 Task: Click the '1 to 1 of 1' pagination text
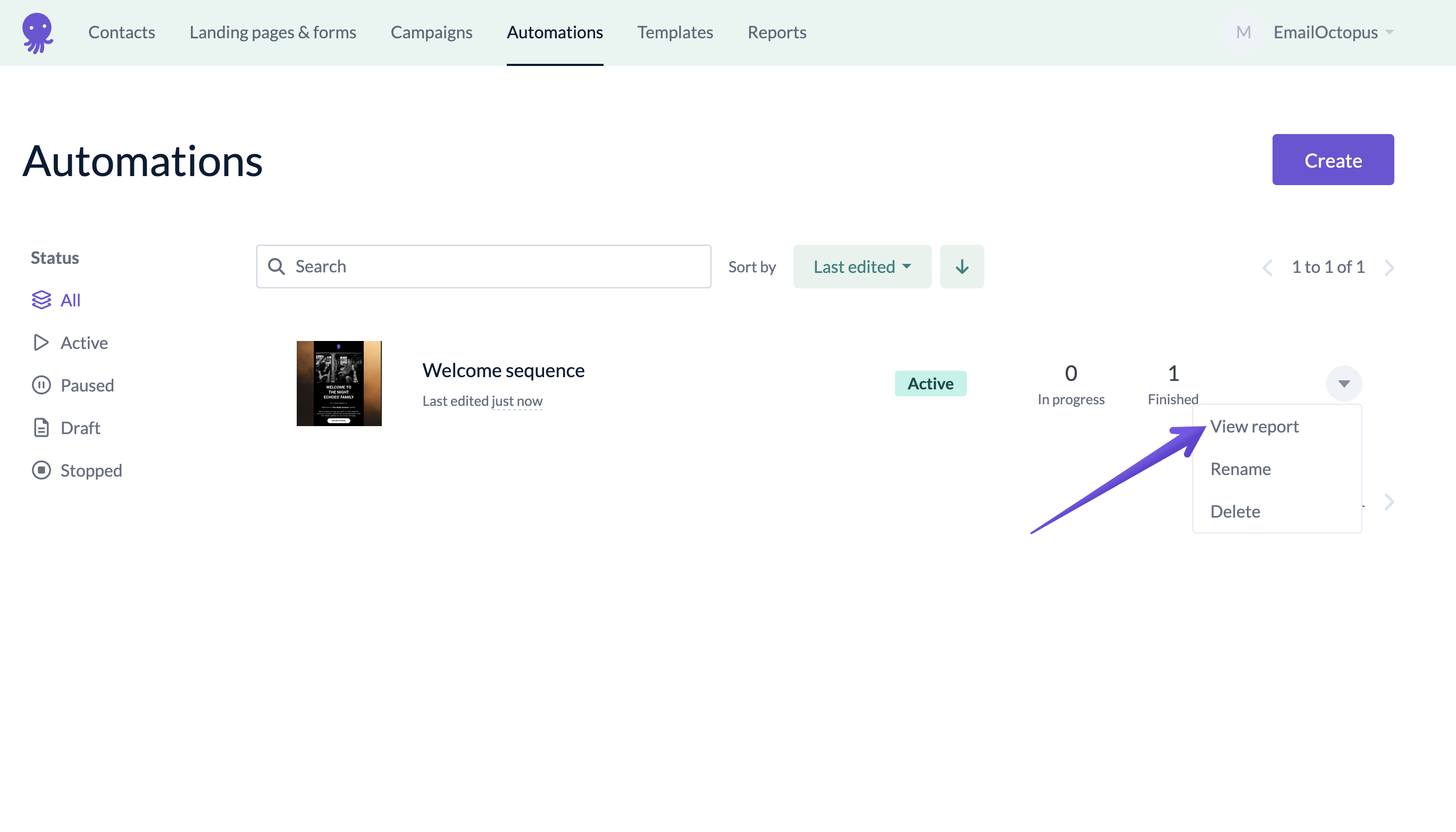click(x=1328, y=267)
